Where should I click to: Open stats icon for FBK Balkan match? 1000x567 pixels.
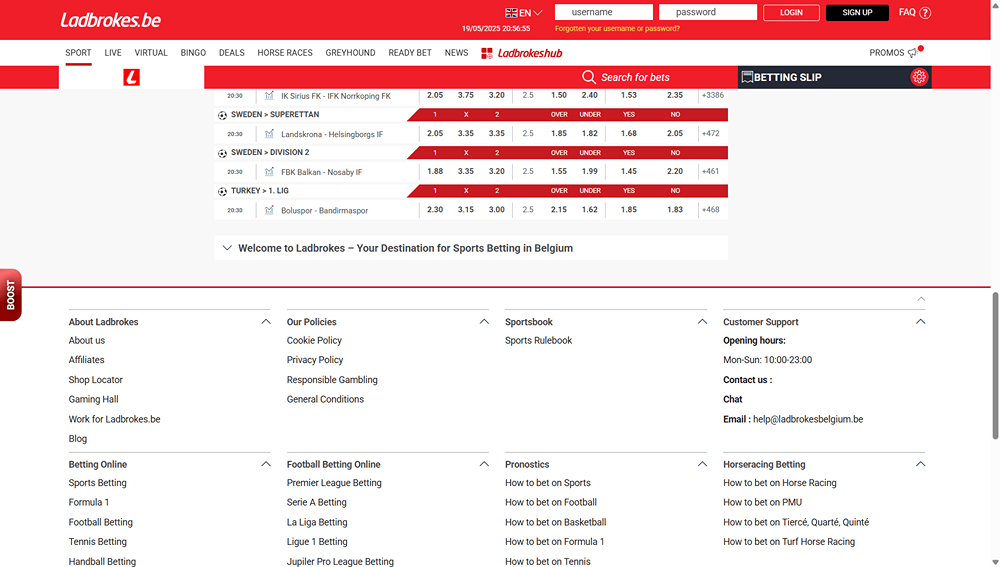(x=269, y=172)
